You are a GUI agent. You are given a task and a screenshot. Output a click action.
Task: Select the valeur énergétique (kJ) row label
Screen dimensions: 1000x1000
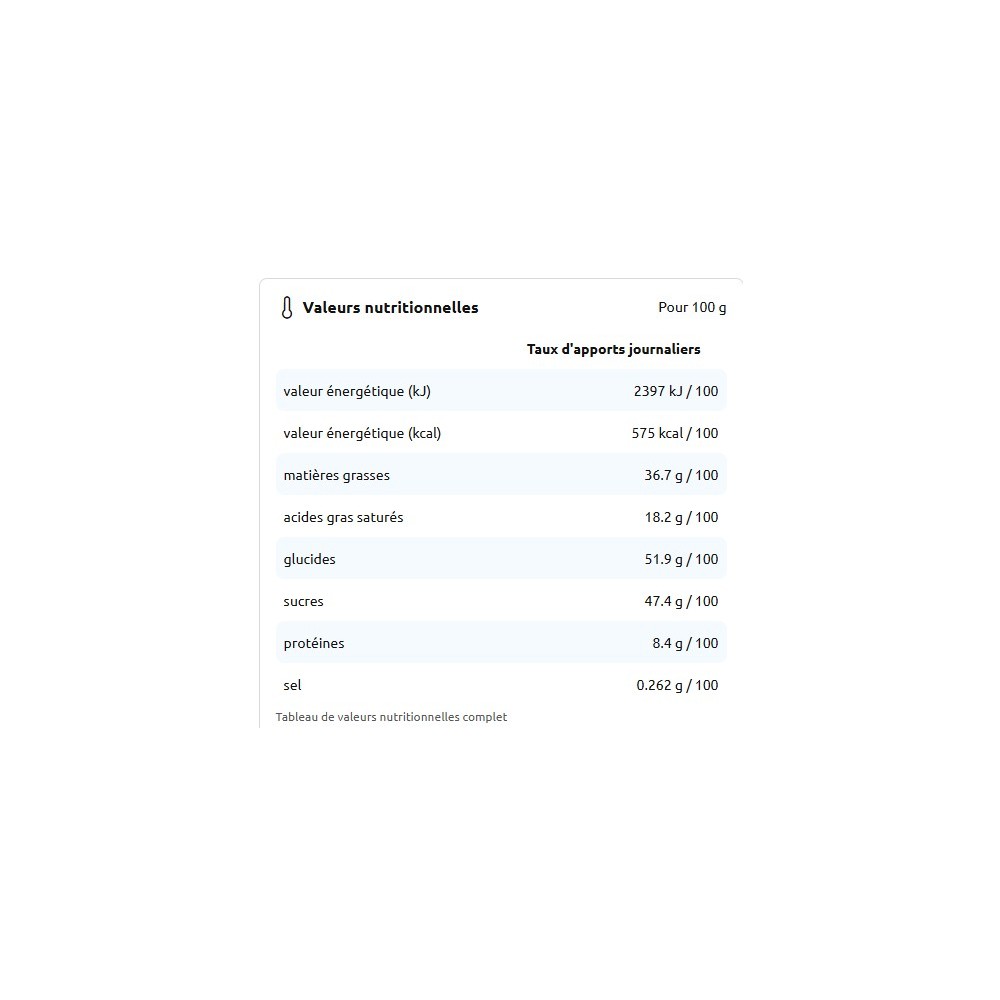click(357, 391)
